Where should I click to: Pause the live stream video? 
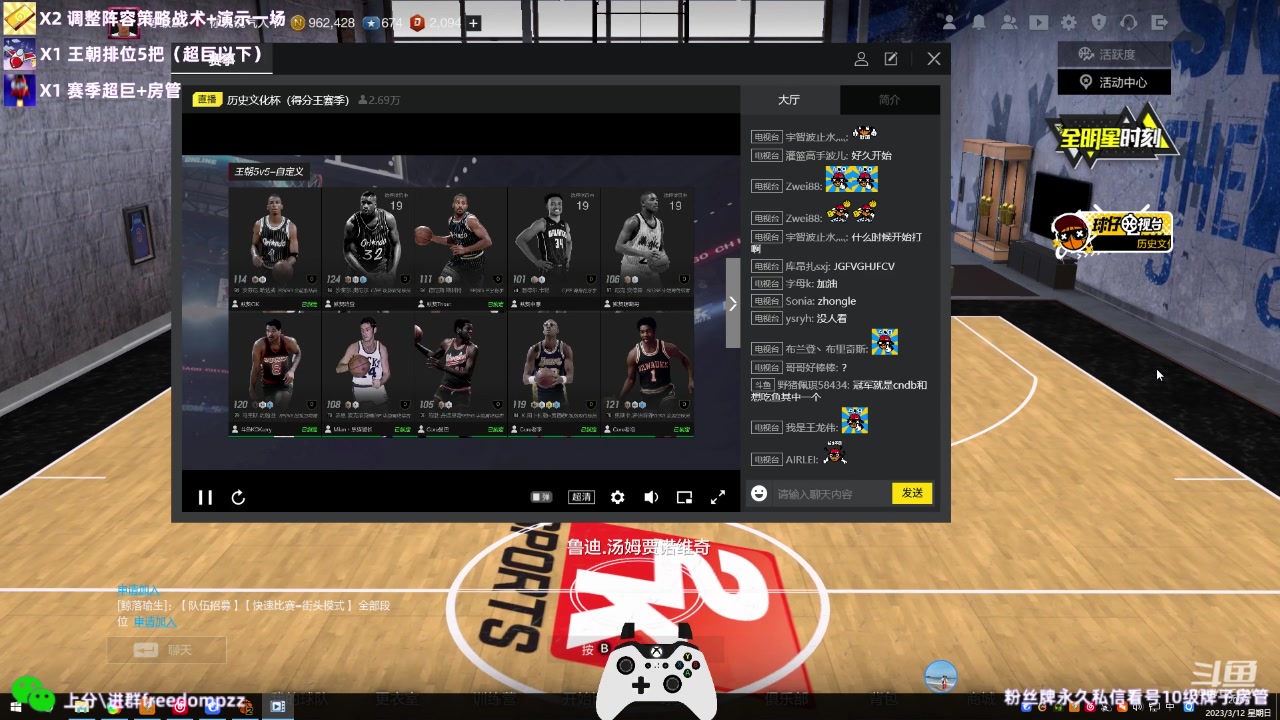(x=205, y=497)
